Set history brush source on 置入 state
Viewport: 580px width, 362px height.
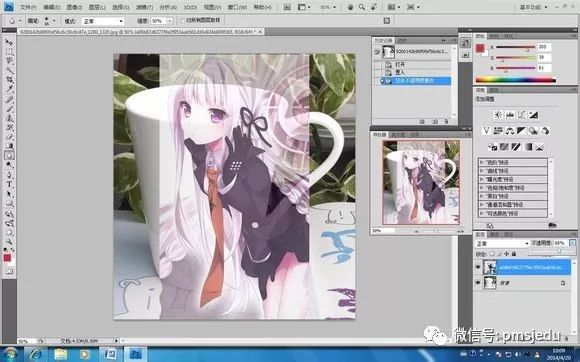pos(377,72)
